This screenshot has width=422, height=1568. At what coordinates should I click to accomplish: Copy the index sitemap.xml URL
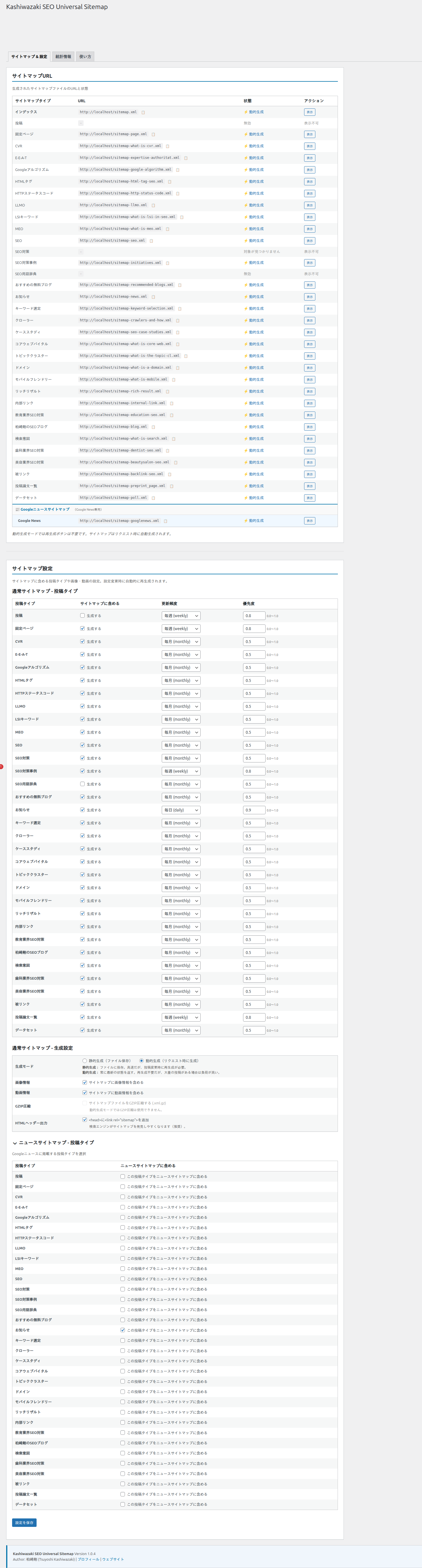tap(143, 113)
